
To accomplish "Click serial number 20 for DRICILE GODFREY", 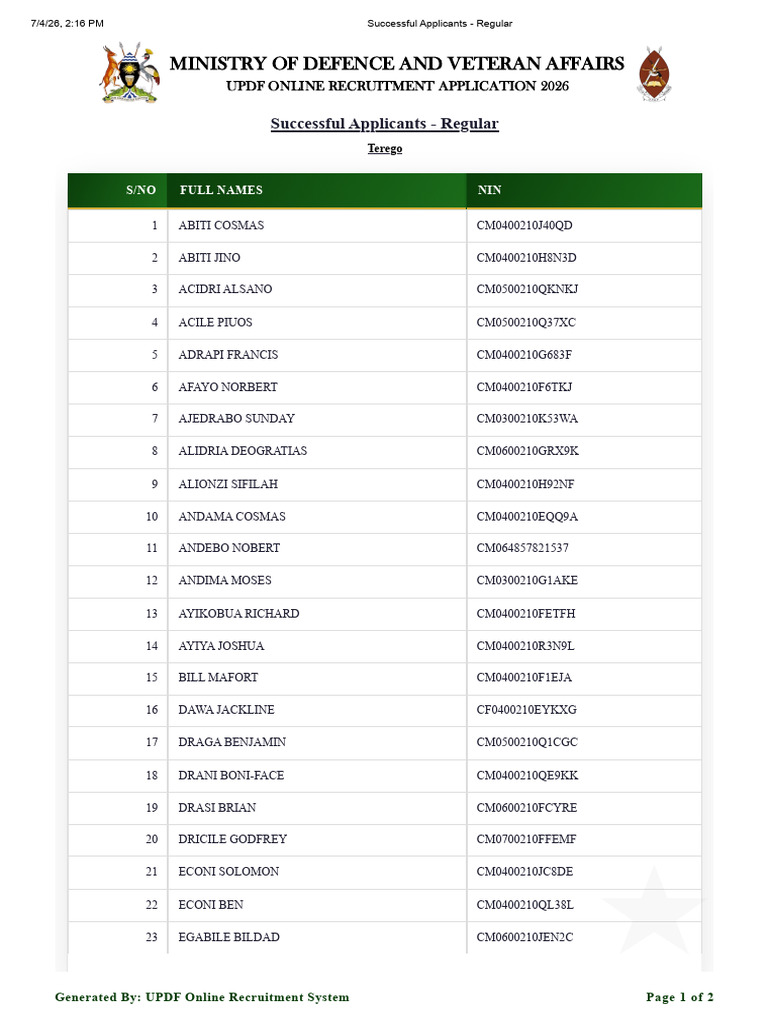I will click(x=152, y=839).
